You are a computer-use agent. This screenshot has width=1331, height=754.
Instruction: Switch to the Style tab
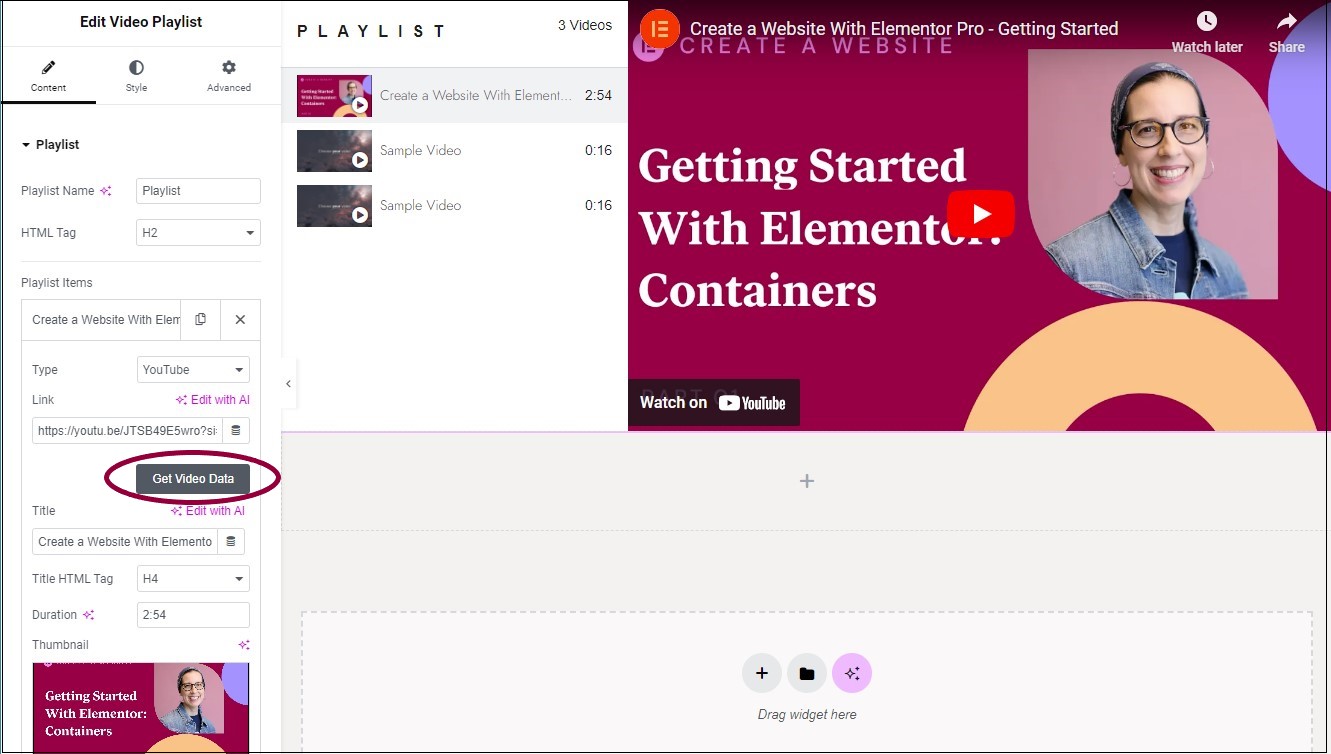point(136,77)
